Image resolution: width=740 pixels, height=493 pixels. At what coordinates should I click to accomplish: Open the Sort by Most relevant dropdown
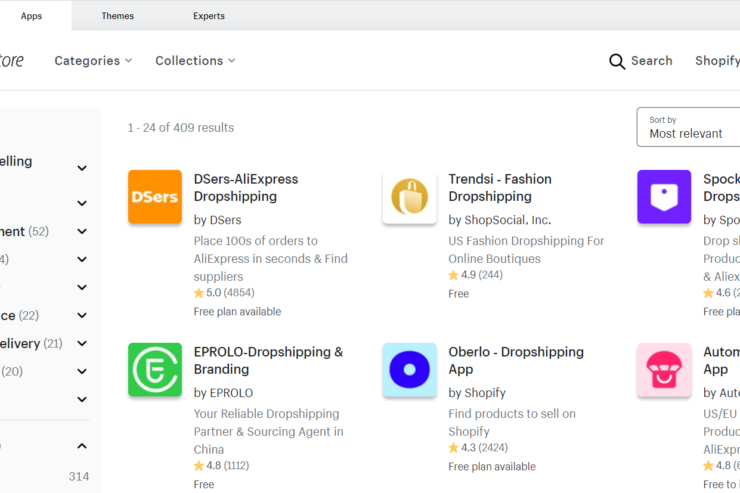[x=690, y=127]
